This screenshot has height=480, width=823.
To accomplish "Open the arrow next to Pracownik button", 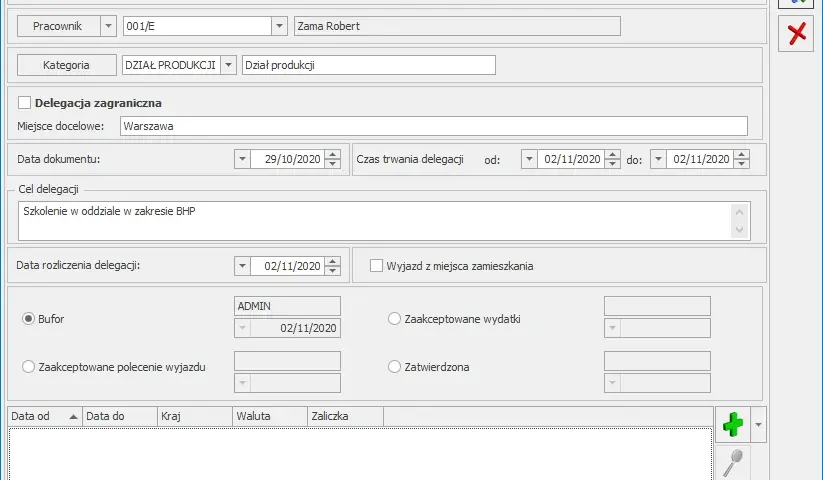I will point(108,26).
